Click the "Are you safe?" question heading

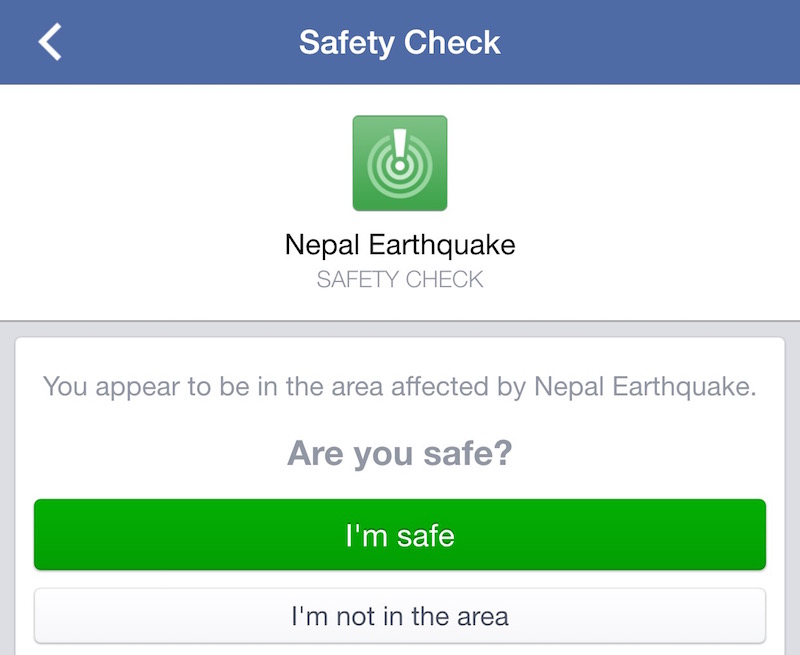coord(400,455)
